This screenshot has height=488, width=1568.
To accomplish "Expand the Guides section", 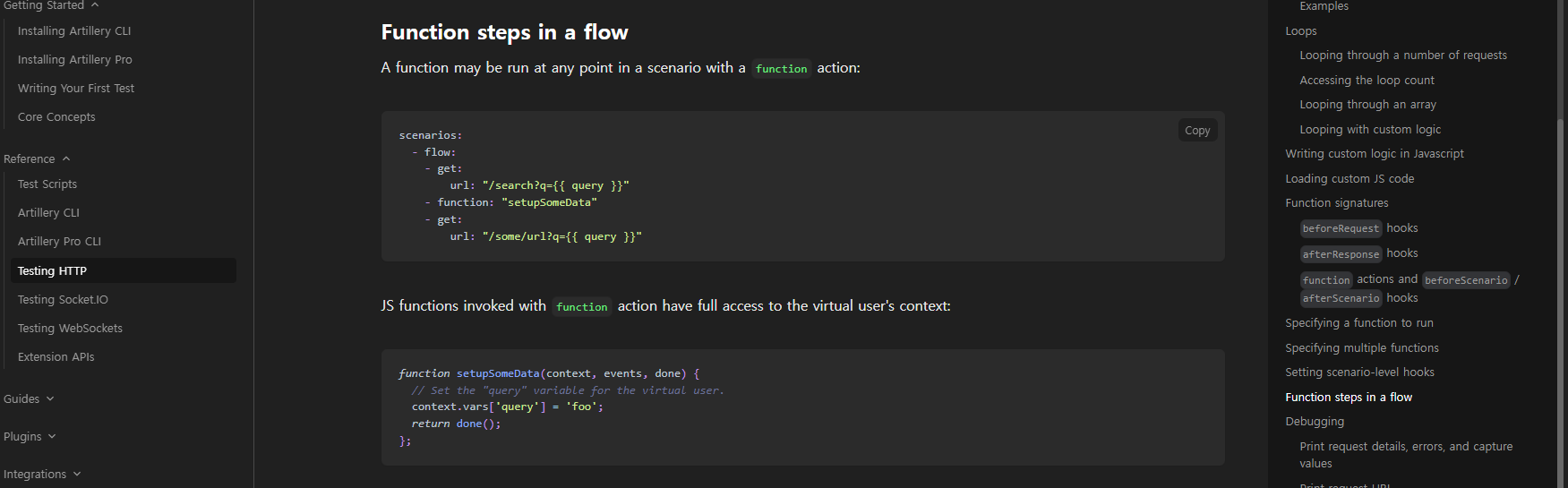I will pos(29,398).
